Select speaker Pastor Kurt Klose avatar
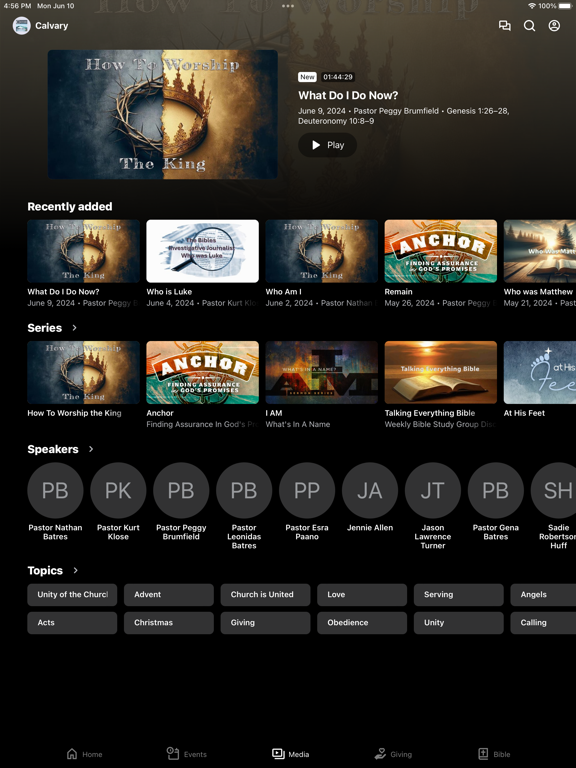The image size is (576, 768). point(118,490)
